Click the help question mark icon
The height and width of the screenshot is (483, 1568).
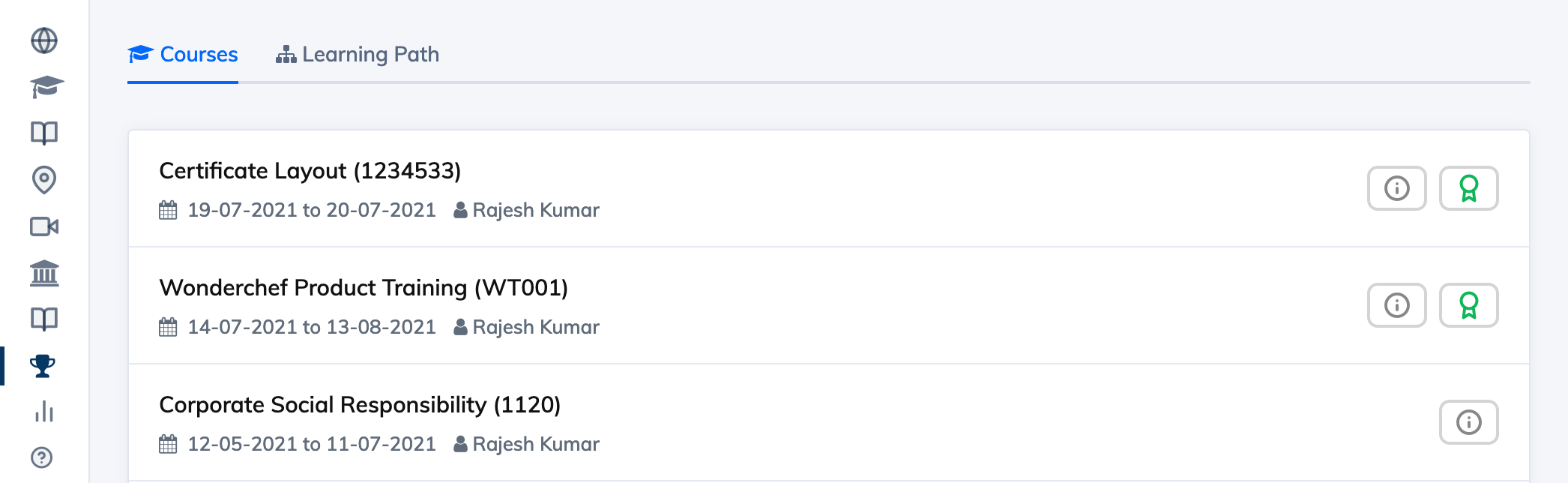point(42,457)
